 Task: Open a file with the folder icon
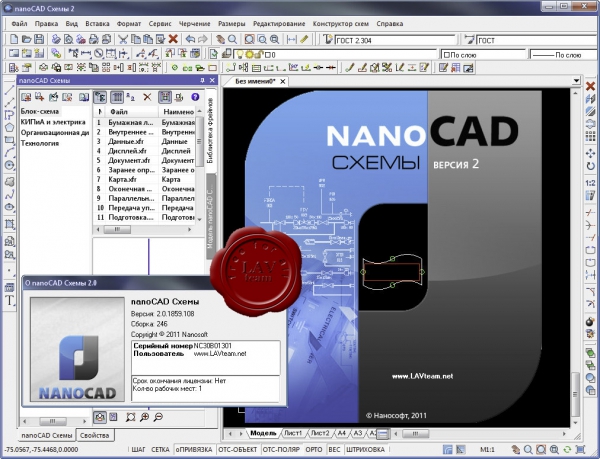(26, 39)
